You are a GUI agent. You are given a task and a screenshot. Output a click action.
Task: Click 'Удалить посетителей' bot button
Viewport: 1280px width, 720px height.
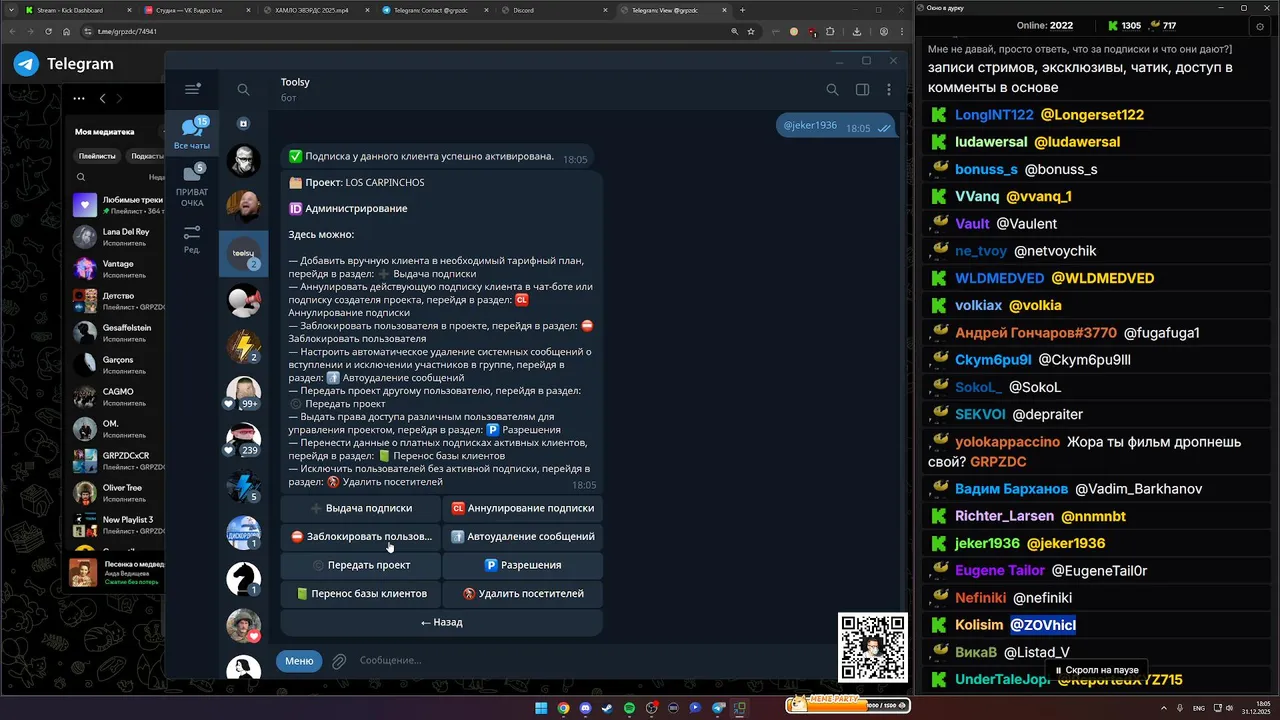523,593
